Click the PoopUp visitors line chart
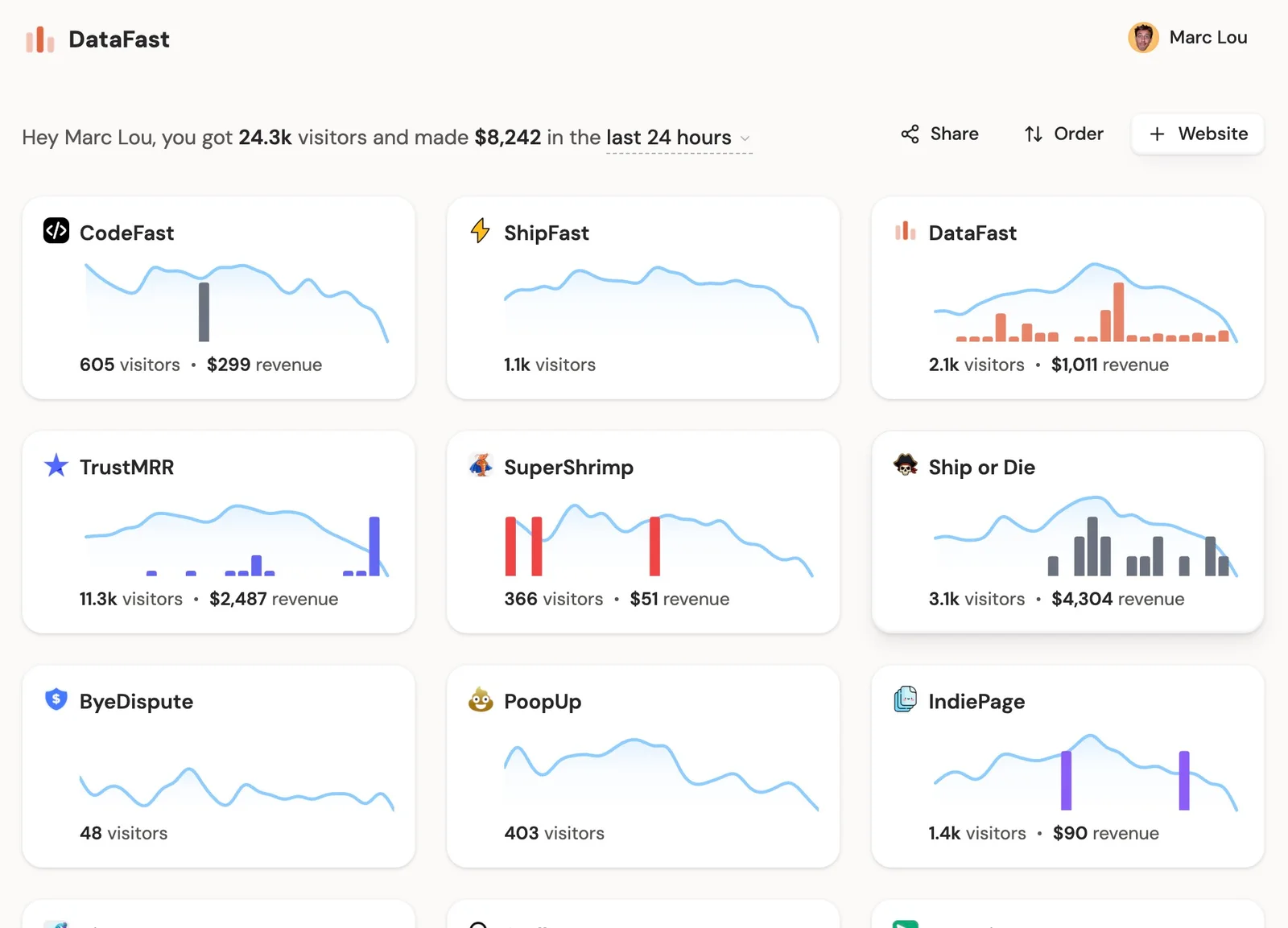 coord(661,773)
